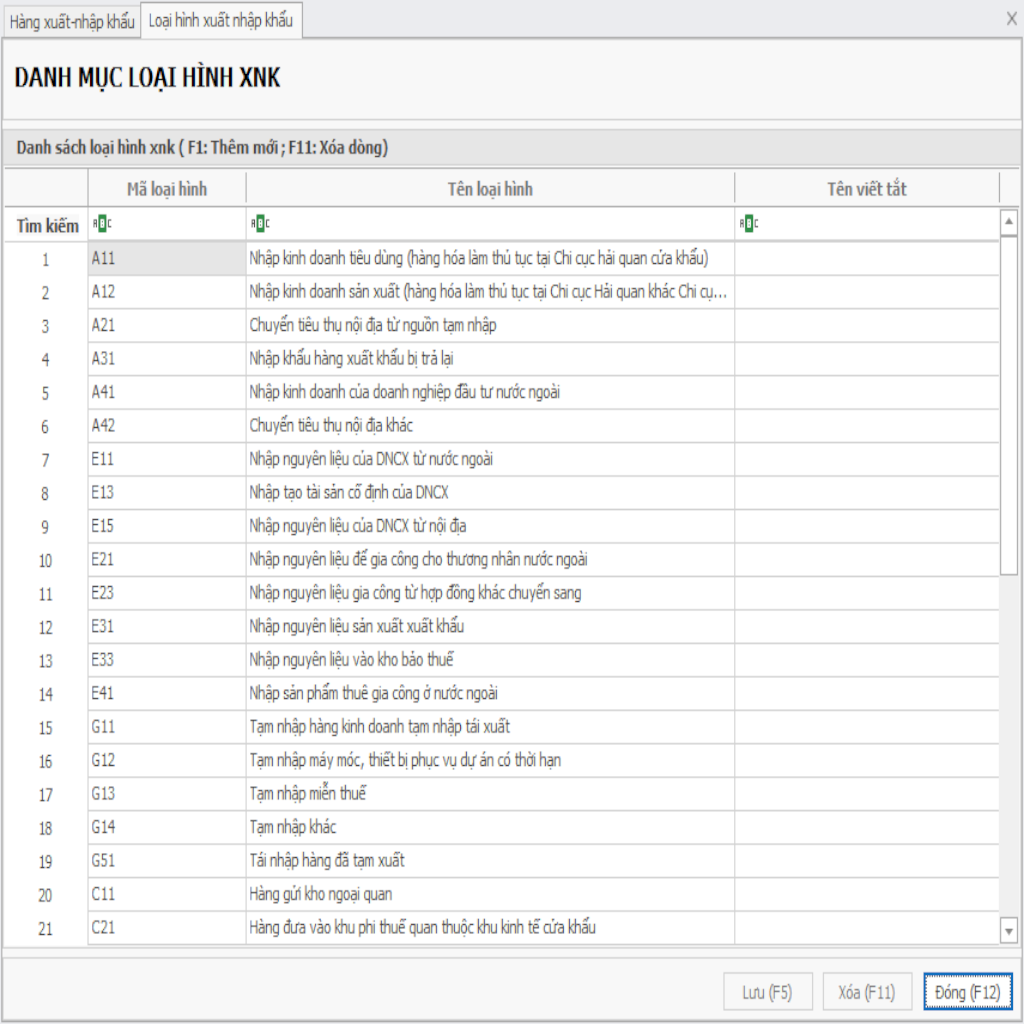The width and height of the screenshot is (1024, 1024).
Task: Click filter icon in Tên loại hình search cell
Action: (x=259, y=225)
